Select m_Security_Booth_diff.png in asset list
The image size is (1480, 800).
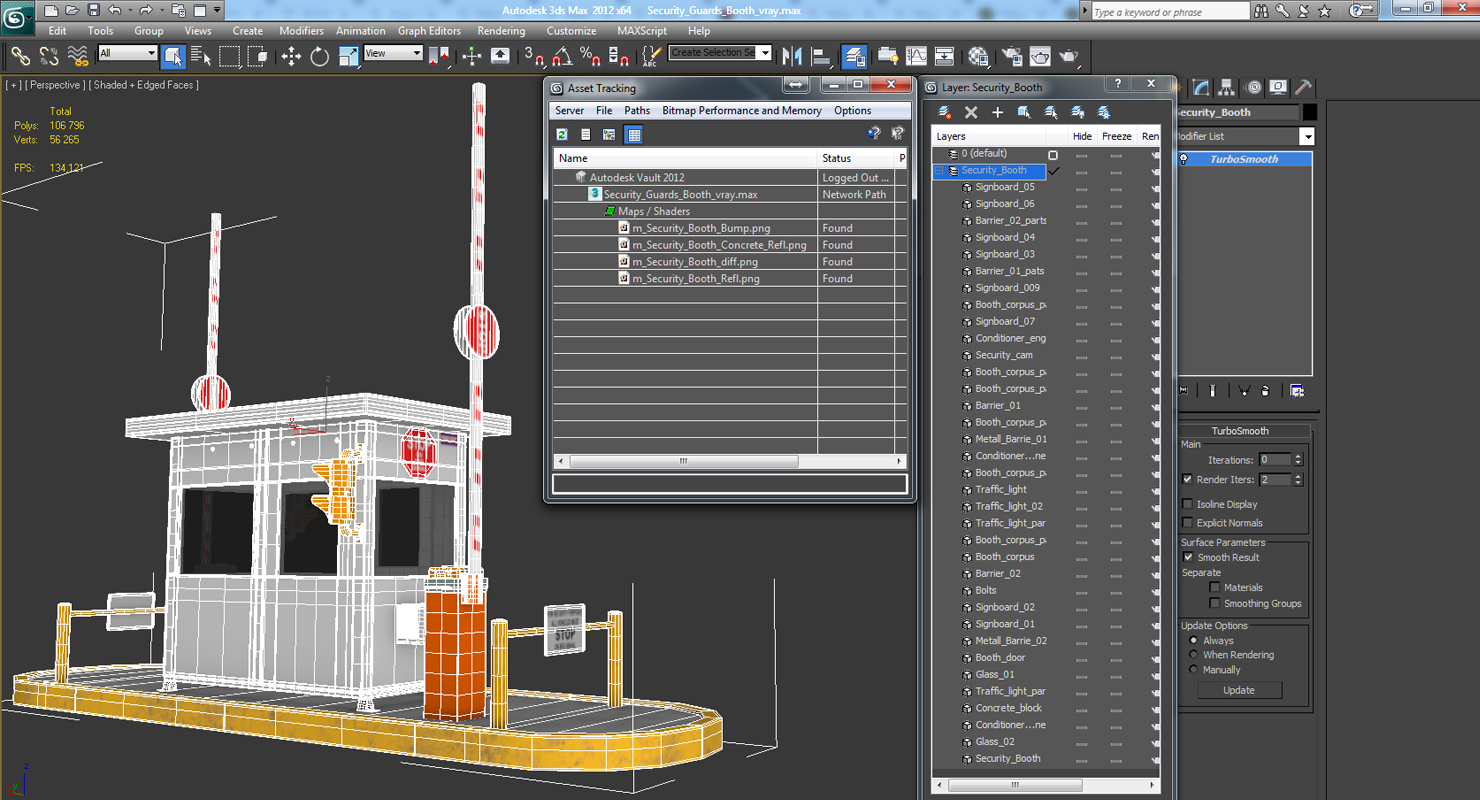[695, 262]
